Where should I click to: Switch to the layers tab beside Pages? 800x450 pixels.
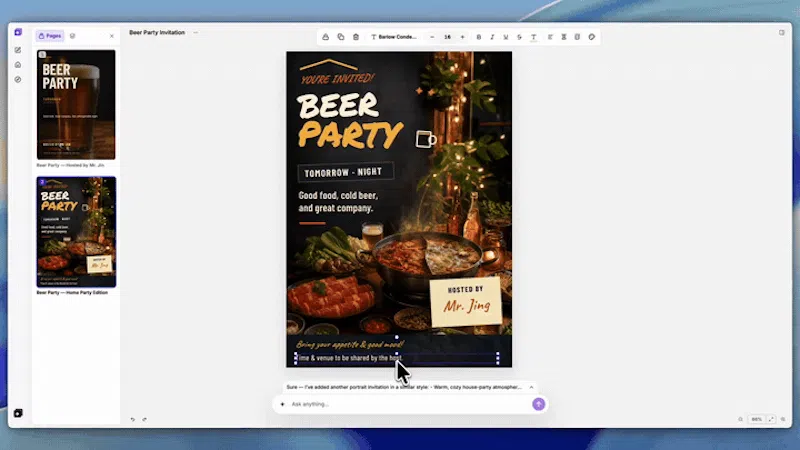72,36
